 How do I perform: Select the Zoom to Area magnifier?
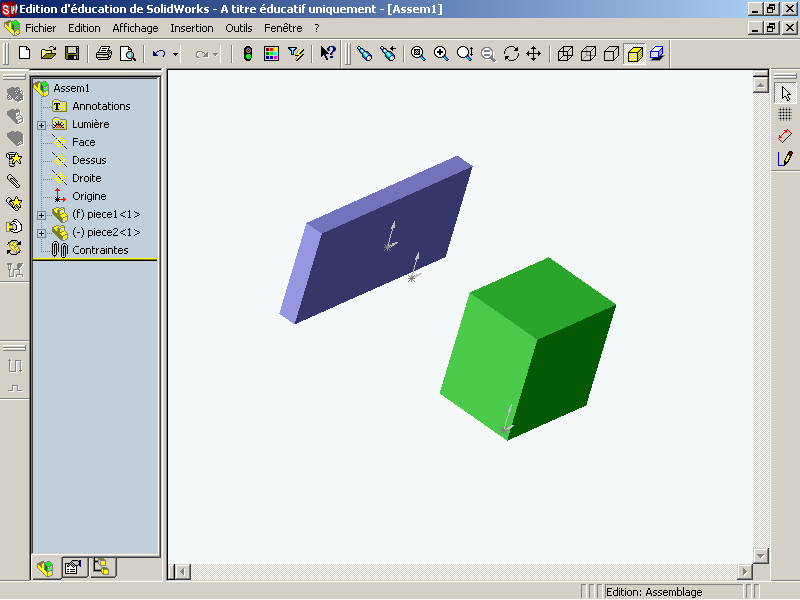click(x=441, y=54)
